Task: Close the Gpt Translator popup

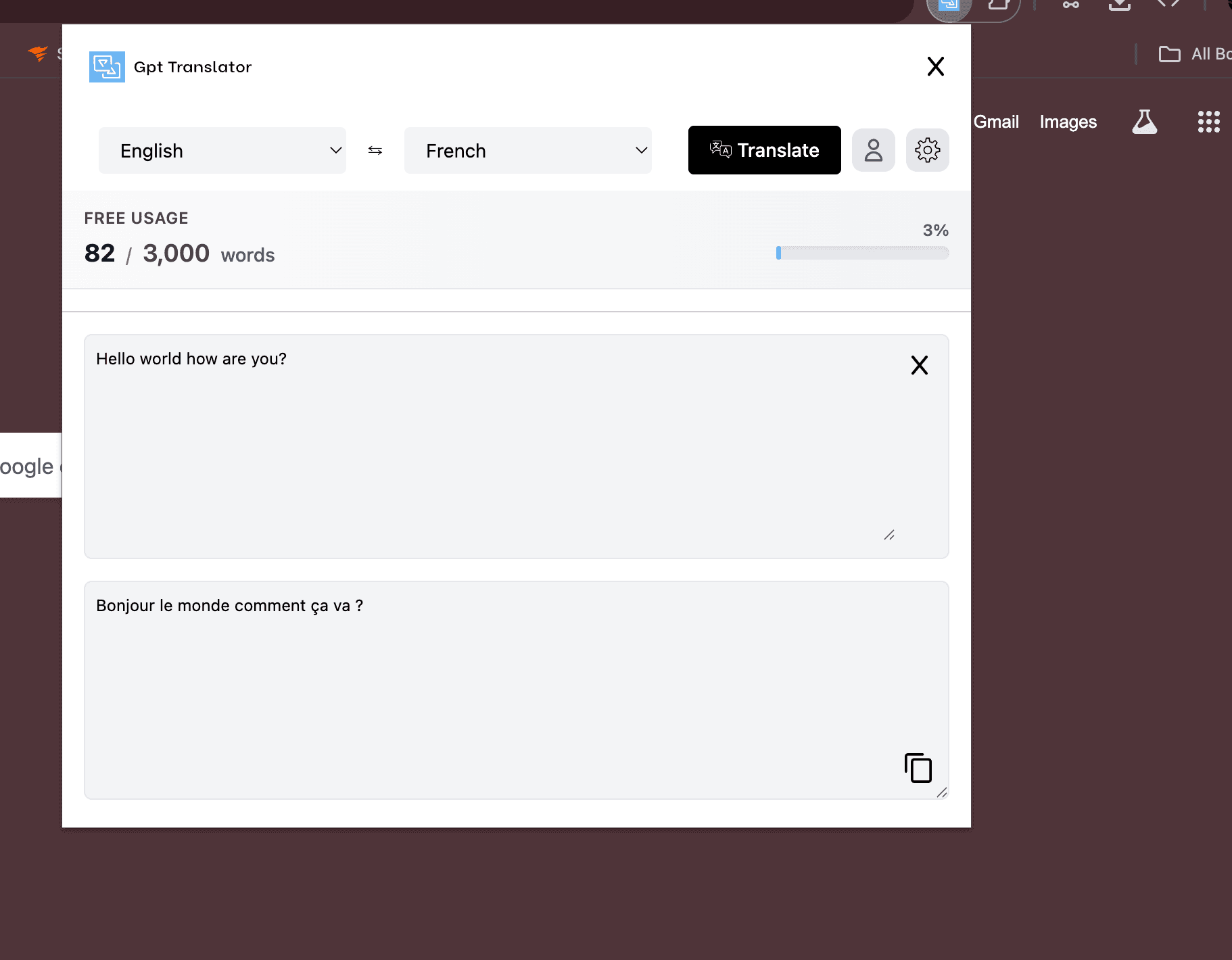Action: click(x=935, y=66)
